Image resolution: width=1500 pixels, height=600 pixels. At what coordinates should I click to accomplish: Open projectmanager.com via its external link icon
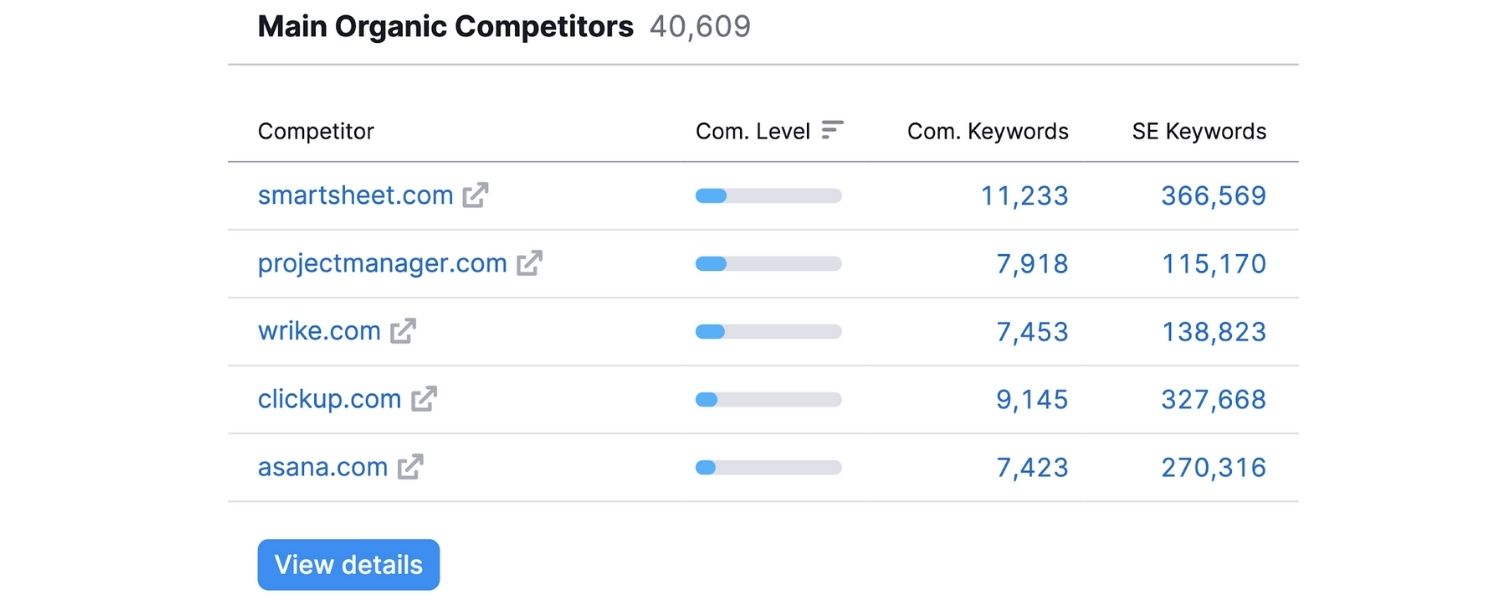[x=530, y=263]
